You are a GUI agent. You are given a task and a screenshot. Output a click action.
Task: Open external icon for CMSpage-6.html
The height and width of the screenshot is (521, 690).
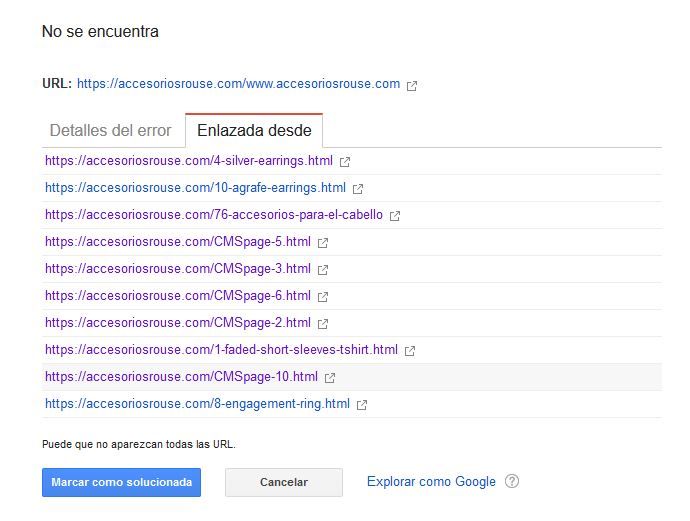[x=323, y=297]
